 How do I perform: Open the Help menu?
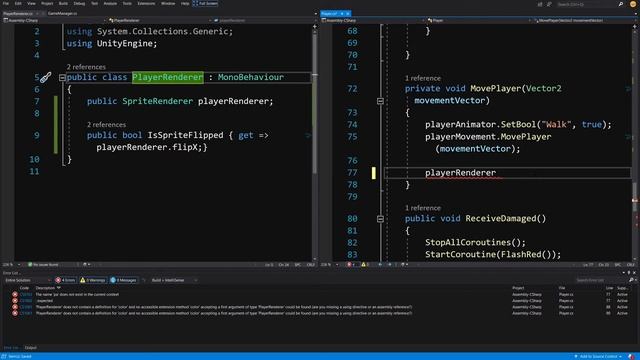point(185,3)
